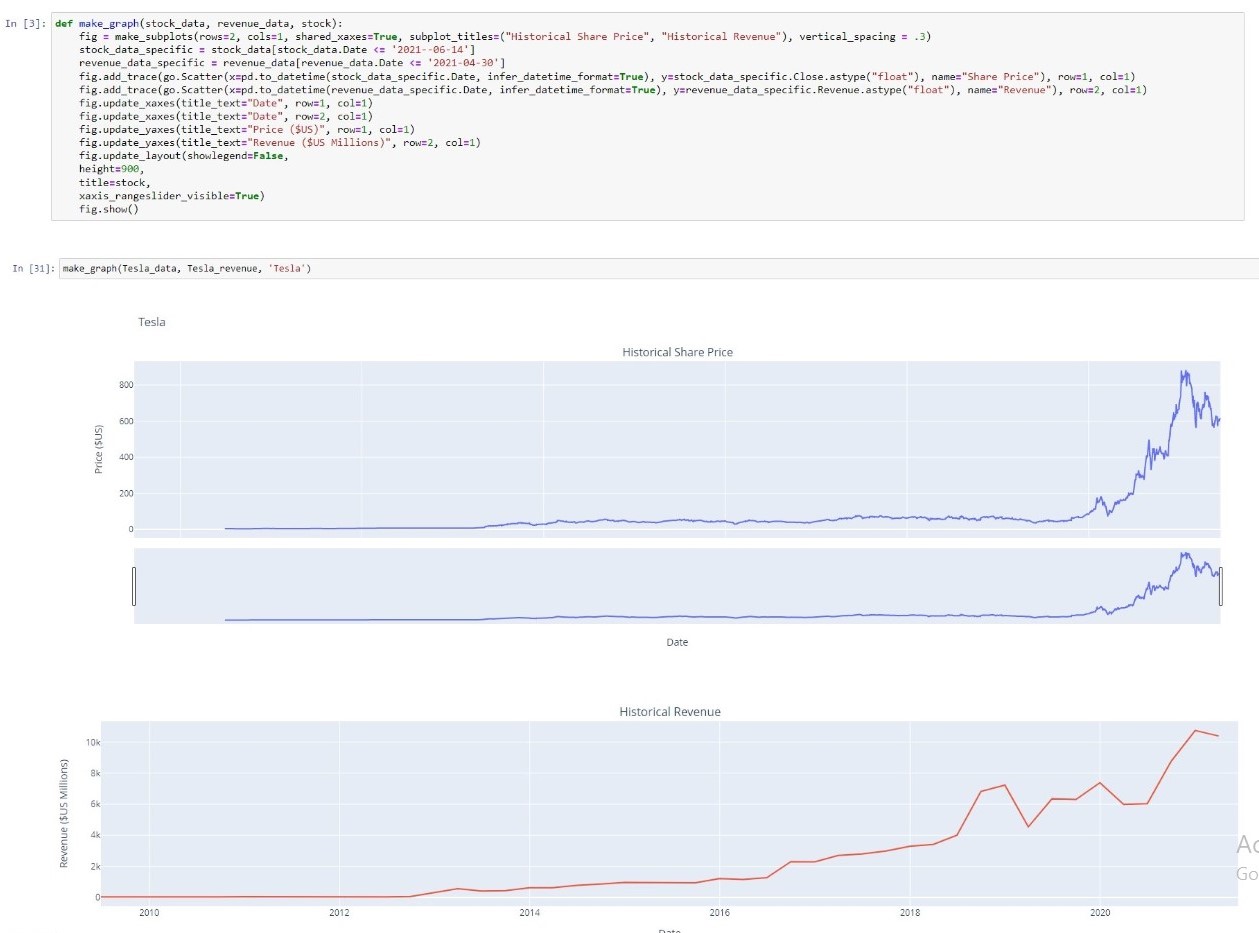Click the 2010 x-axis tick label
Viewport: 1259px width, 933px height.
click(x=150, y=913)
